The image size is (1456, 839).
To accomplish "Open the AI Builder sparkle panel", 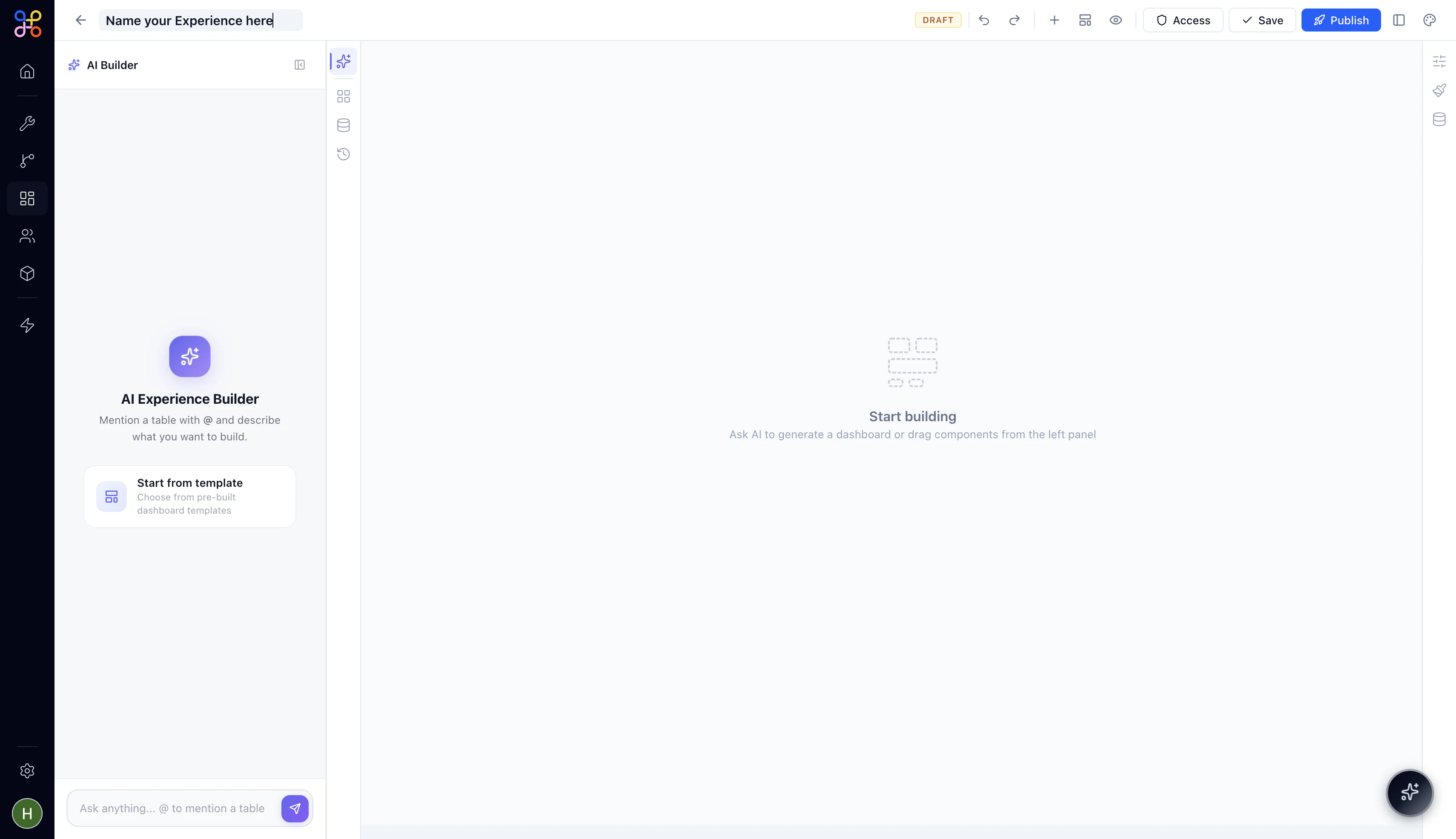I will pyautogui.click(x=343, y=61).
